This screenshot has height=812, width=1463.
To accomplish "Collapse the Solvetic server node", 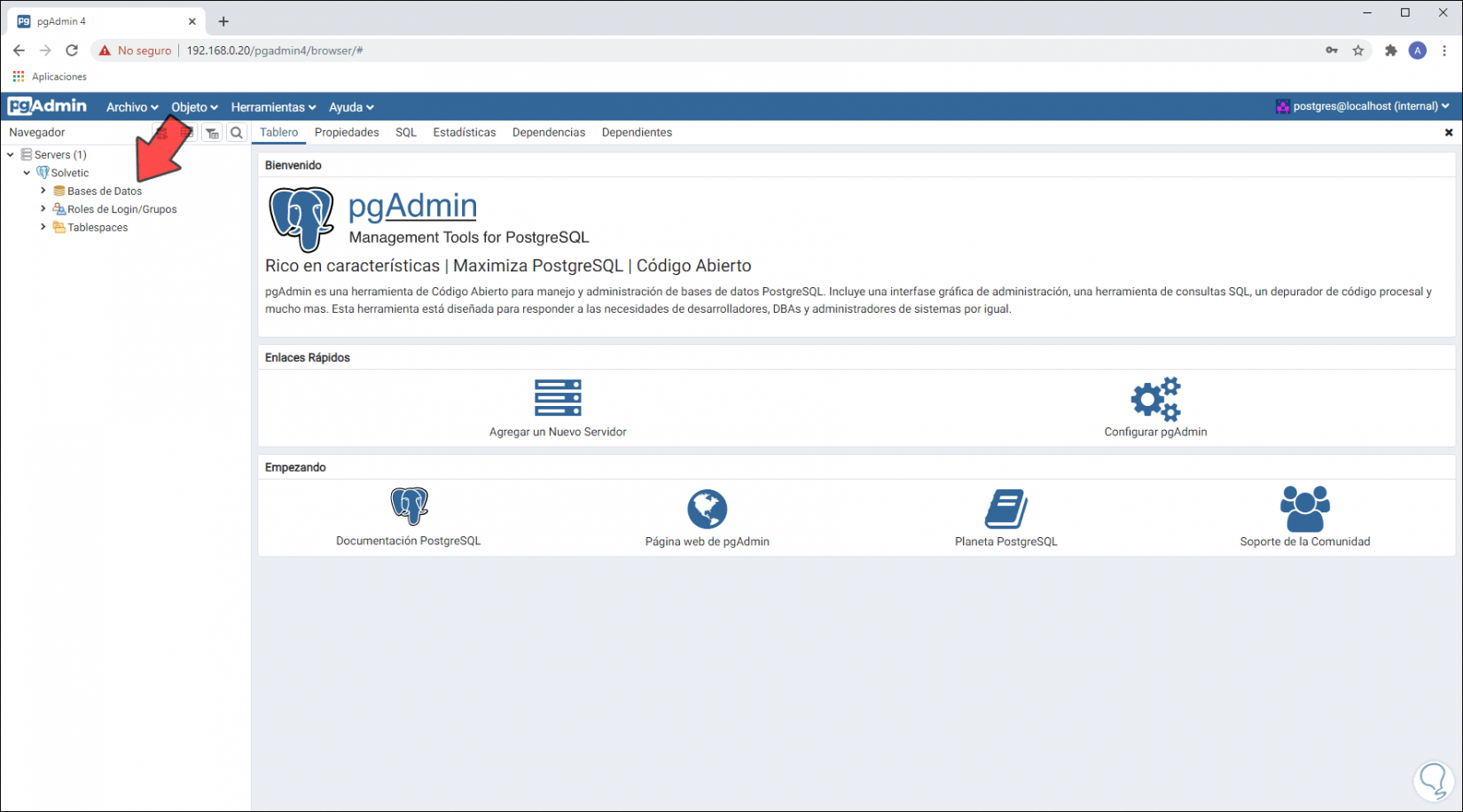I will click(x=27, y=173).
